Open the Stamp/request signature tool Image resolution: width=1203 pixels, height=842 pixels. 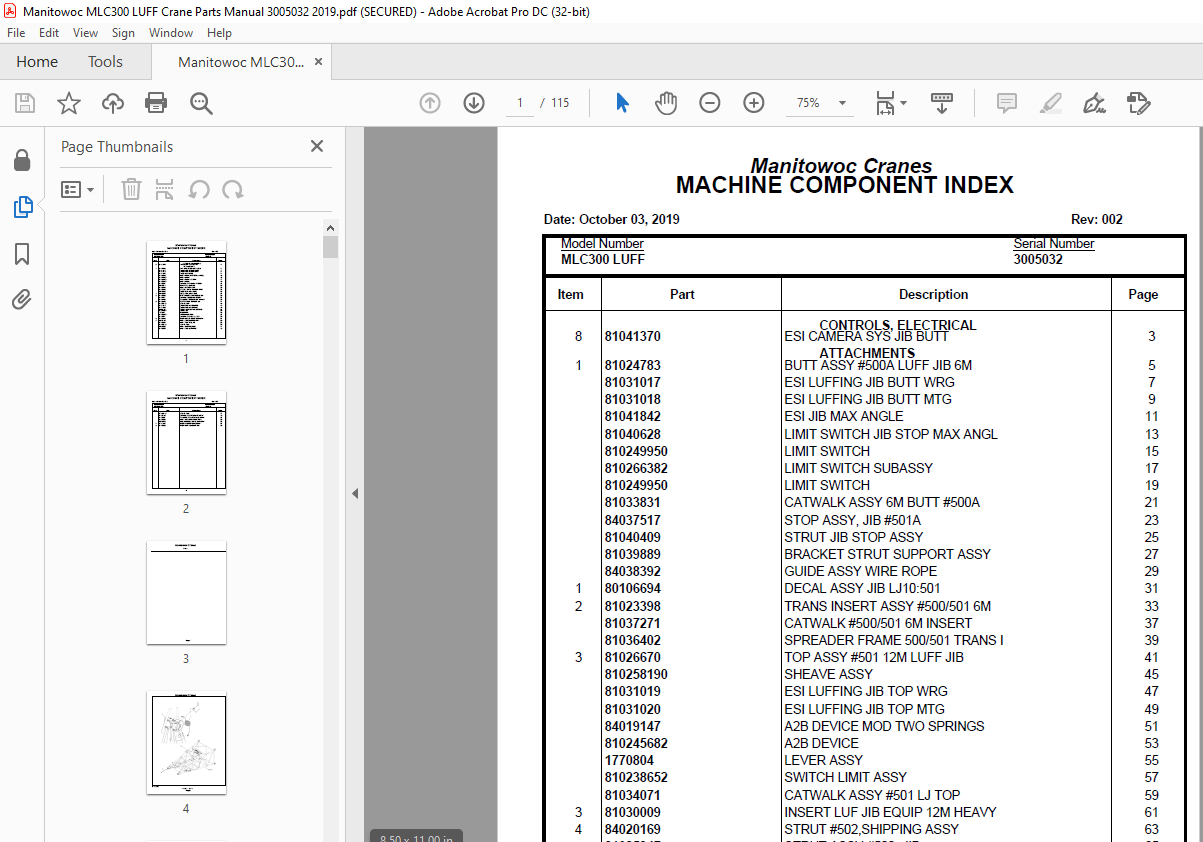click(1138, 103)
